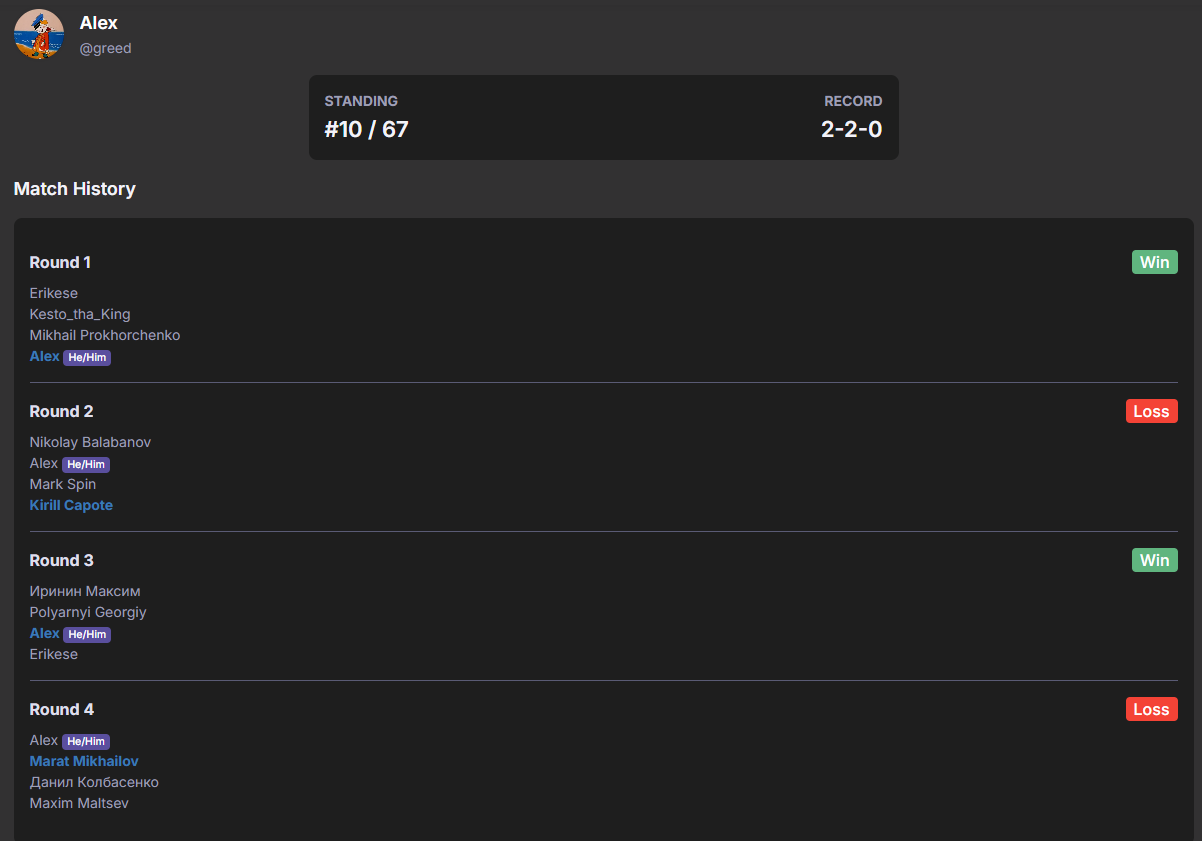
Task: Click the Win badge for Round 3
Action: (x=1154, y=560)
